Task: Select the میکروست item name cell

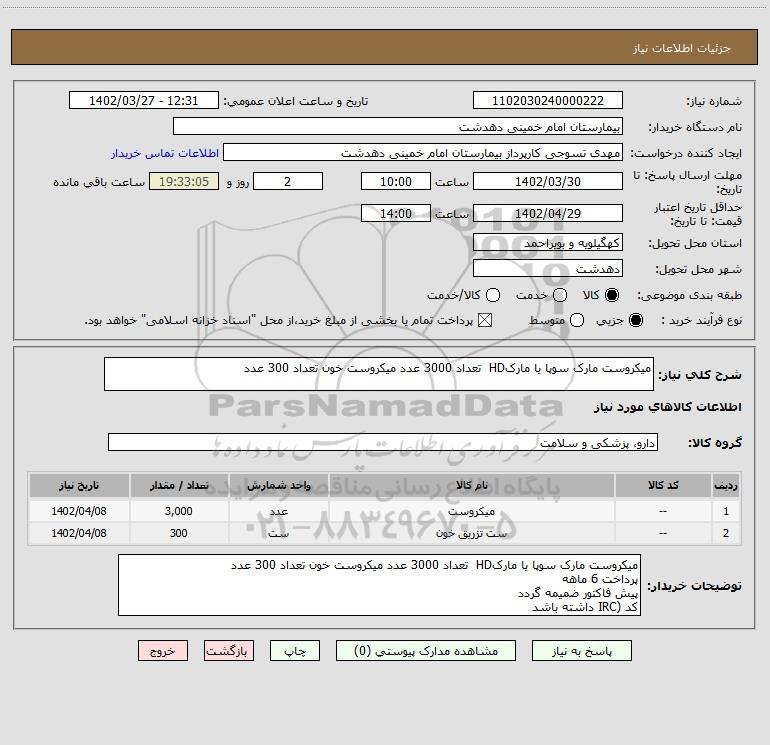Action: (x=471, y=511)
